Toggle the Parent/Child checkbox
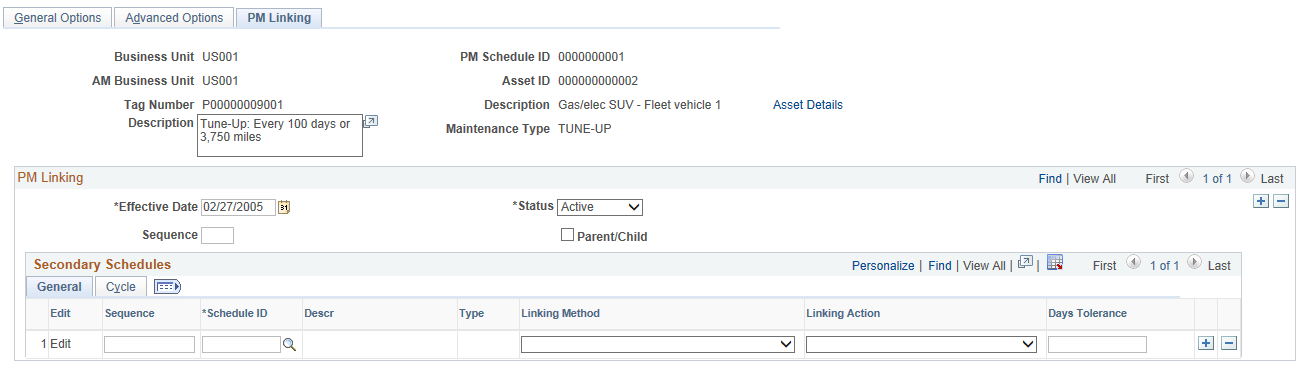Viewport: 1306px width, 369px height. point(568,235)
